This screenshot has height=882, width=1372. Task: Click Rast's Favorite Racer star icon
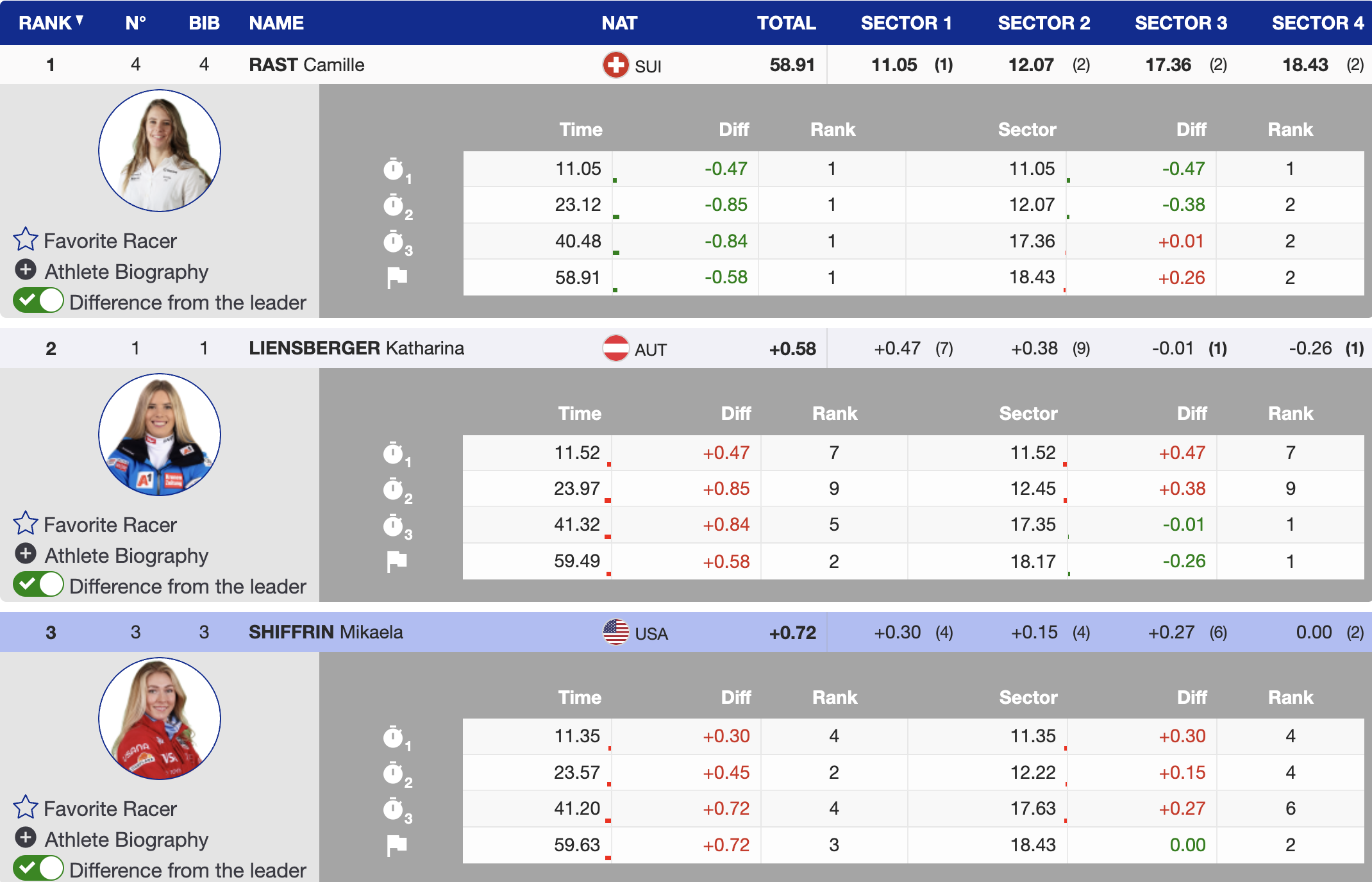click(x=26, y=240)
